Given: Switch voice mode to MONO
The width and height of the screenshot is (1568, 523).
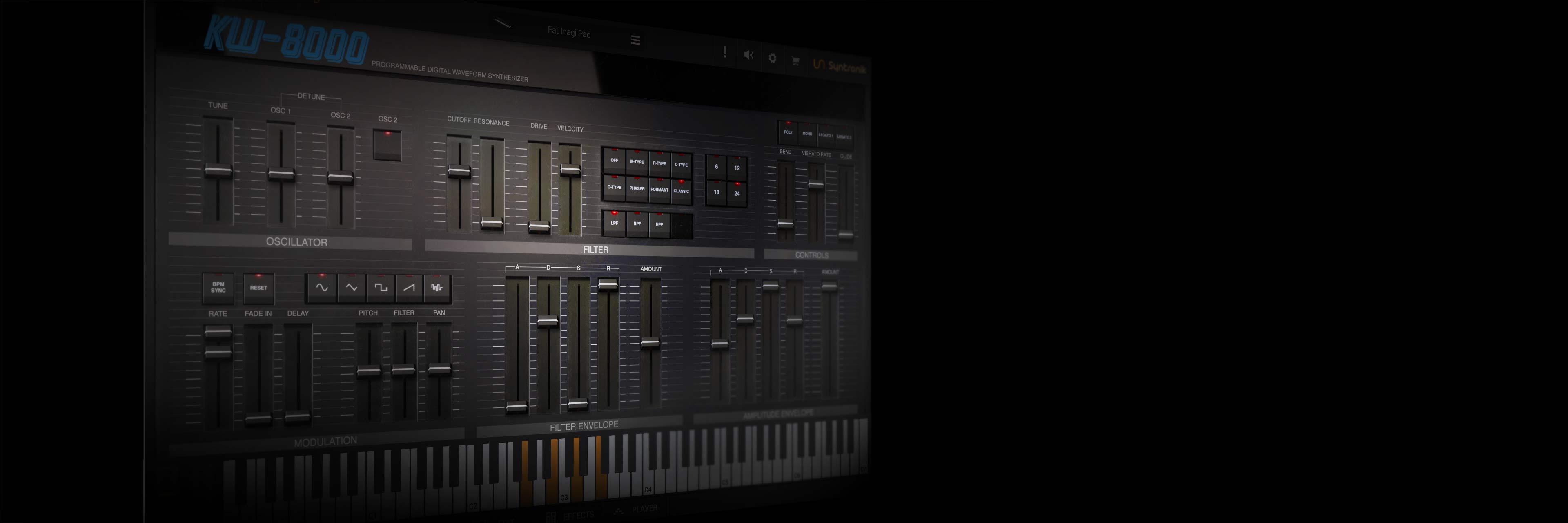Looking at the screenshot, I should point(807,134).
